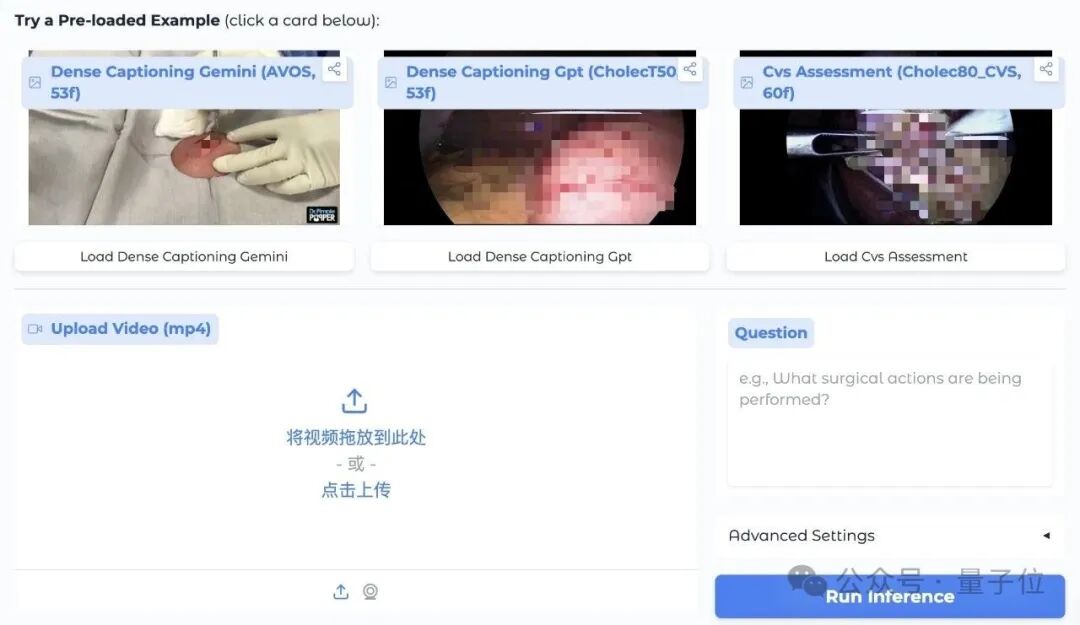This screenshot has height=625, width=1080.
Task: Click the webcam icon below the video drop zone
Action: [370, 592]
